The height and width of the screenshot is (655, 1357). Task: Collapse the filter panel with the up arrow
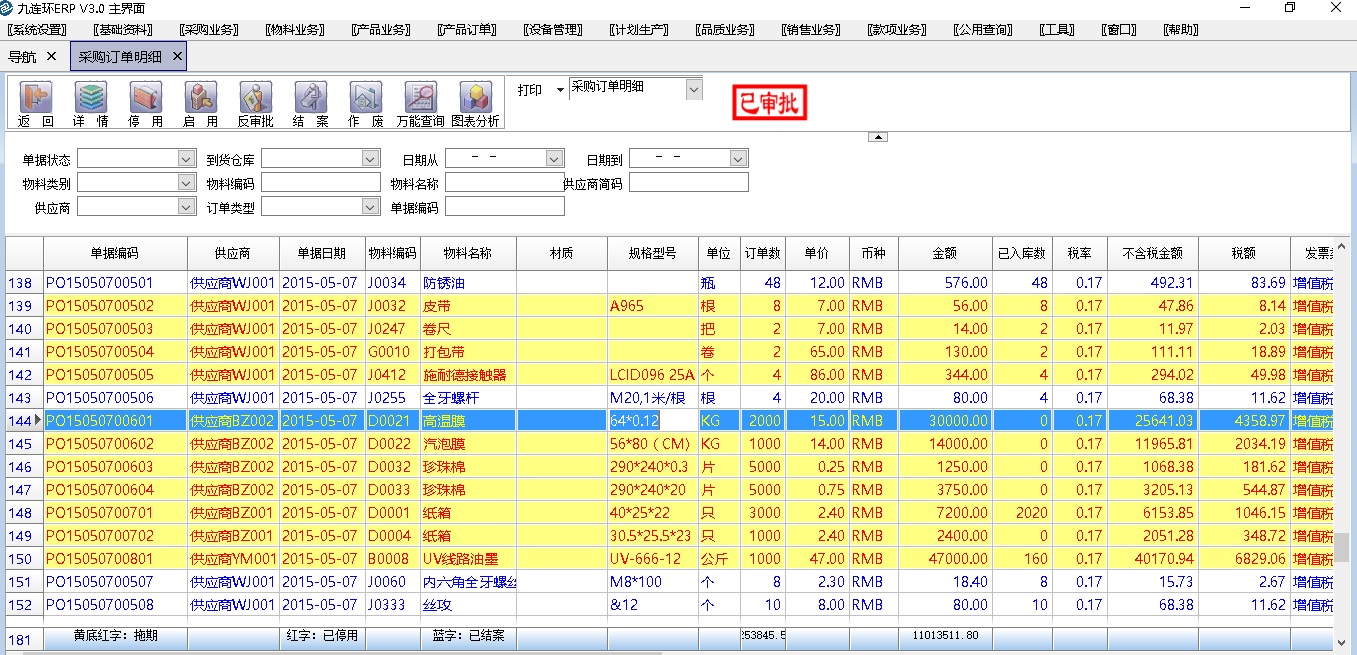click(877, 136)
